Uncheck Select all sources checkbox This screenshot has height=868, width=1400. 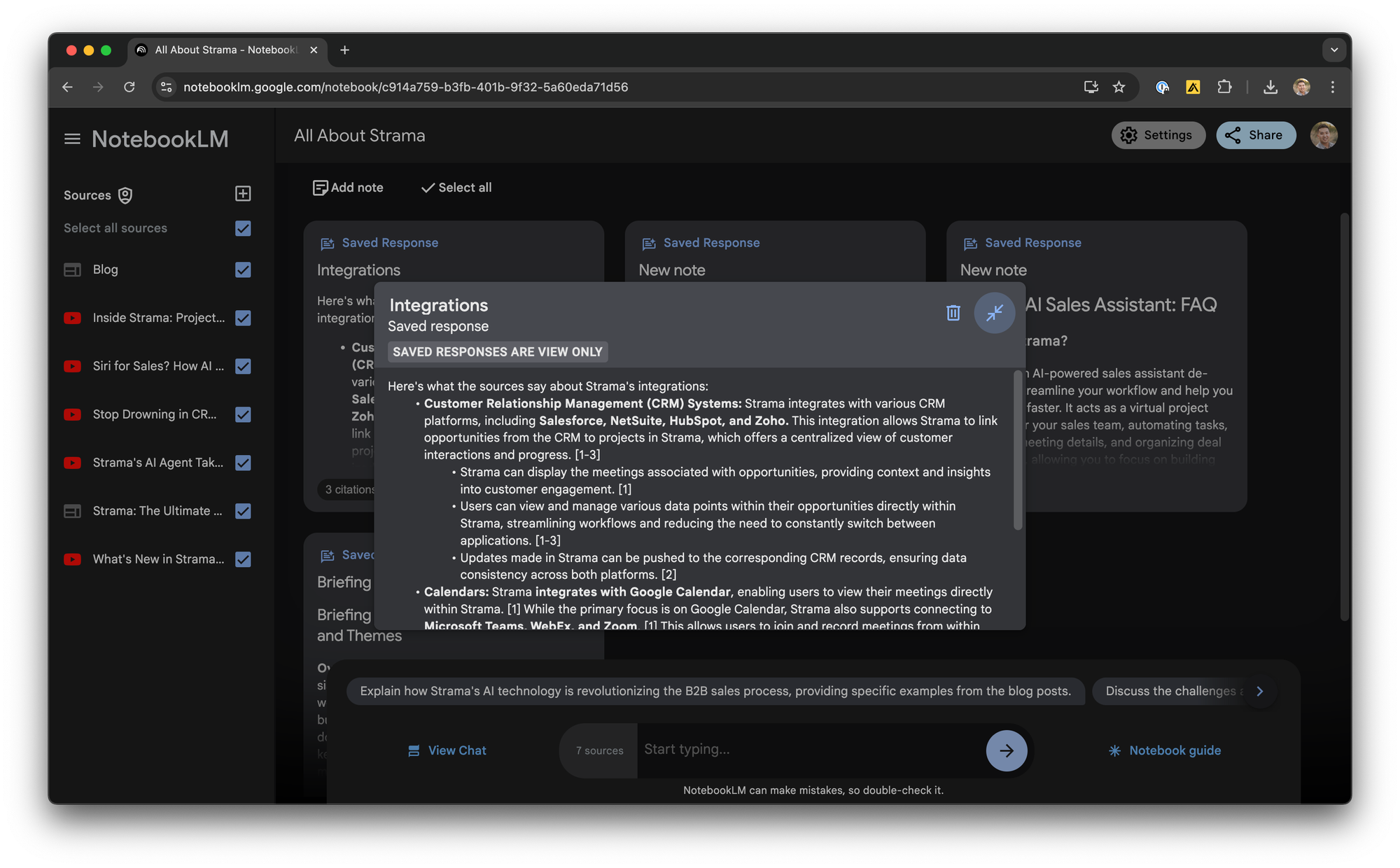point(243,228)
